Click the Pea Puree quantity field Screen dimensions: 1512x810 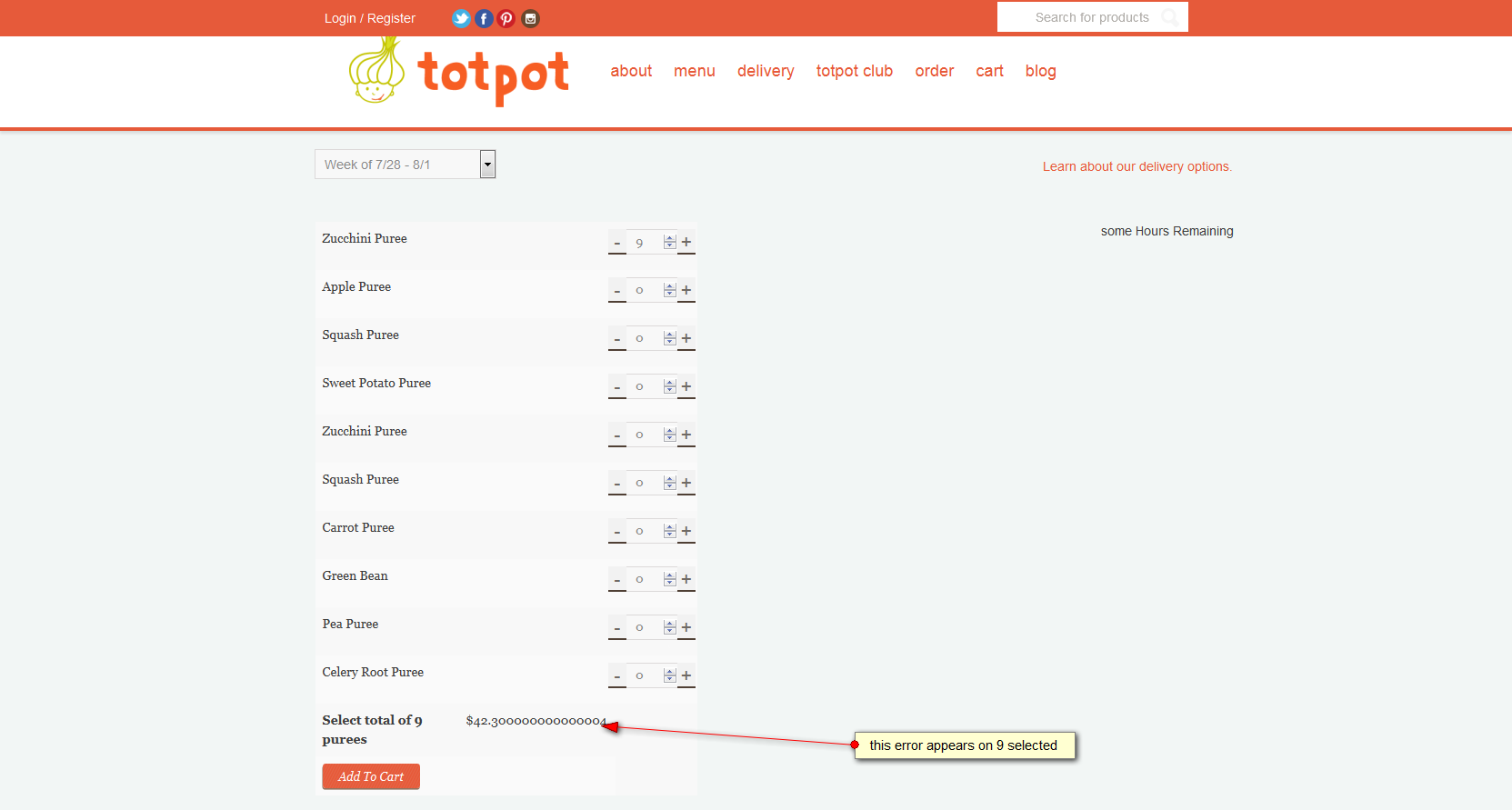[651, 628]
